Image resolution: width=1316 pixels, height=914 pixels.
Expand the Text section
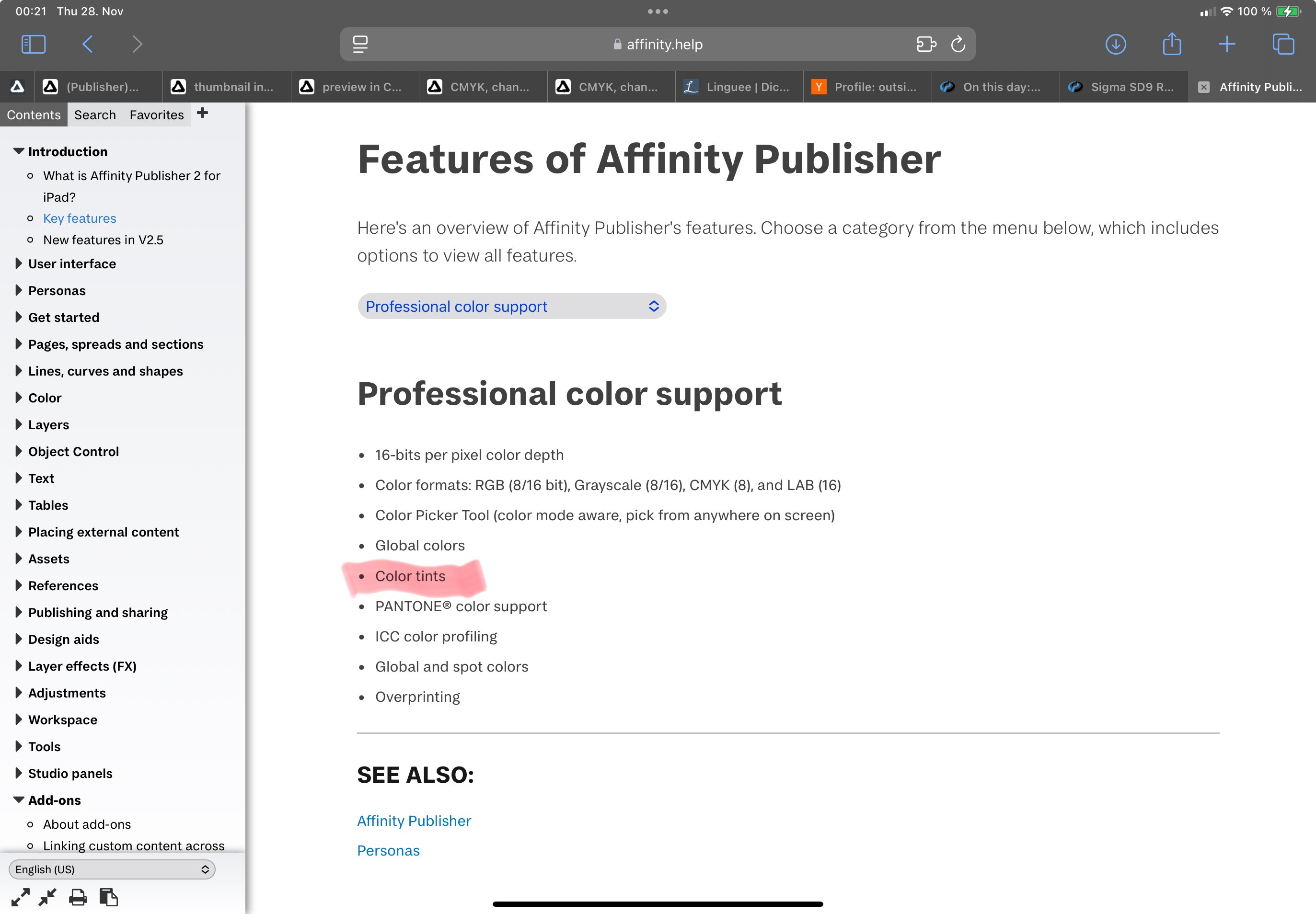coord(18,478)
